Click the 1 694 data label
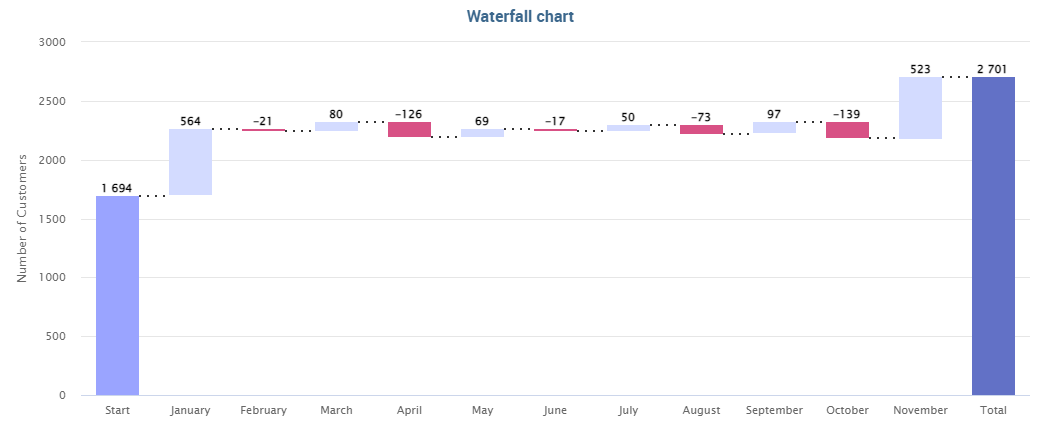 tap(117, 188)
